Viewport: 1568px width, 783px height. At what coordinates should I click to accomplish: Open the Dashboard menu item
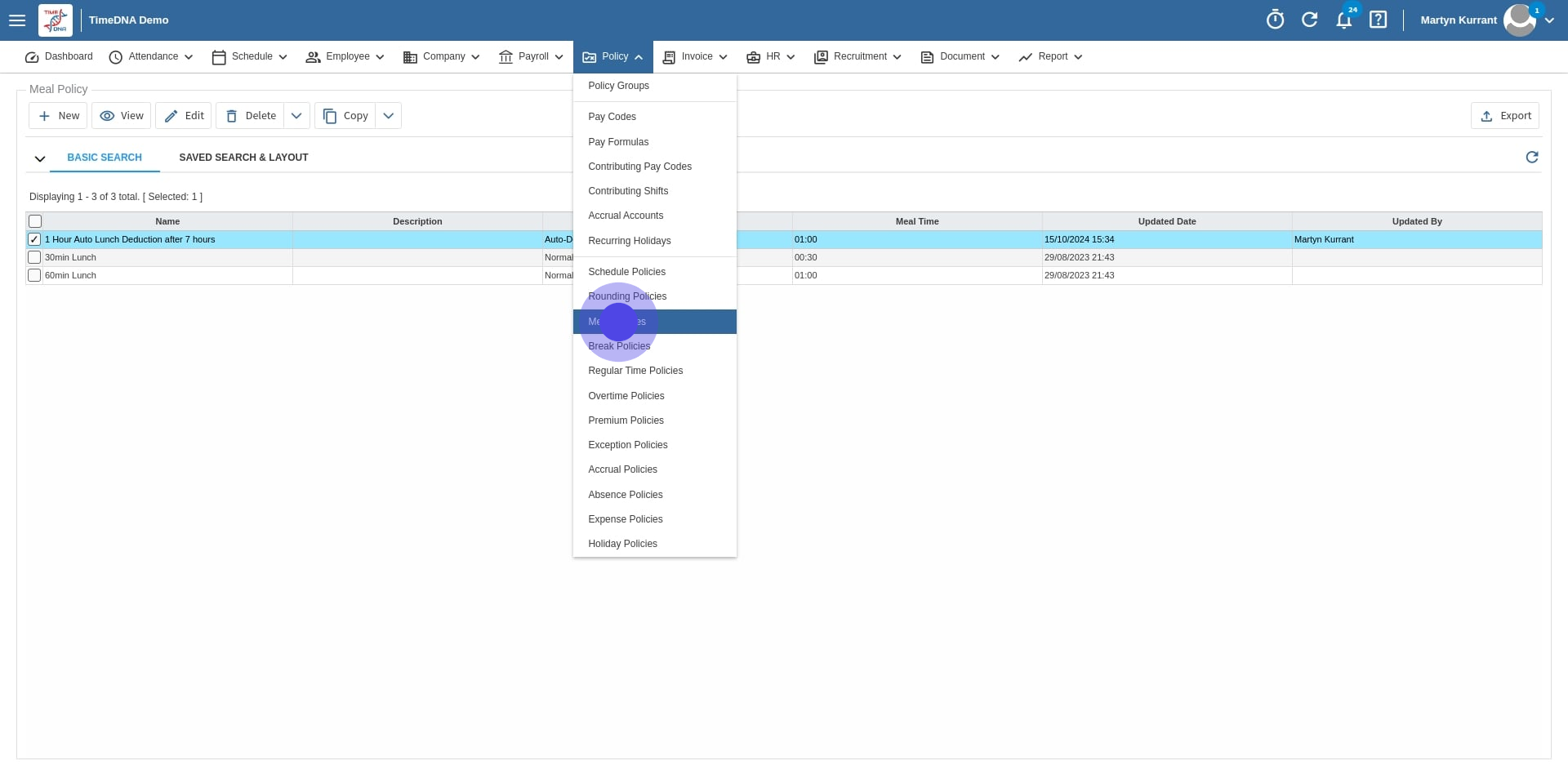pyautogui.click(x=59, y=56)
